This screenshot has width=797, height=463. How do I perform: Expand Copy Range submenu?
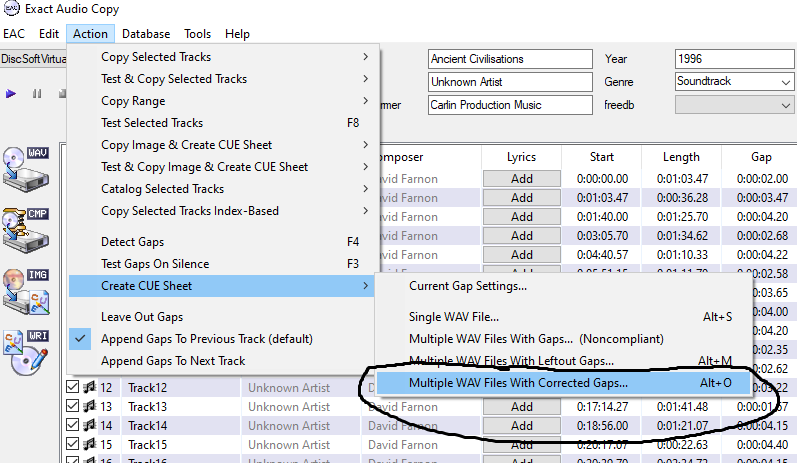point(224,101)
